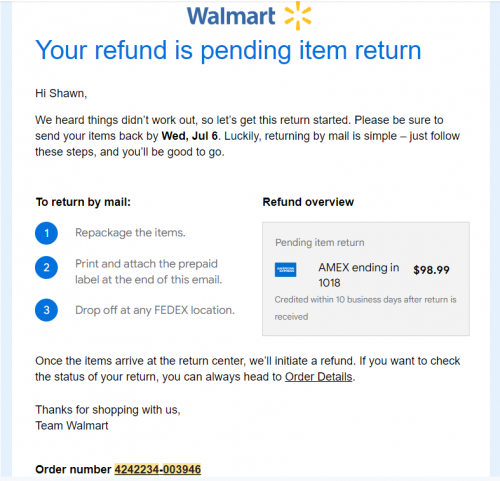The width and height of the screenshot is (500, 481).
Task: Click the Walmart wordmark at top
Action: (x=231, y=16)
